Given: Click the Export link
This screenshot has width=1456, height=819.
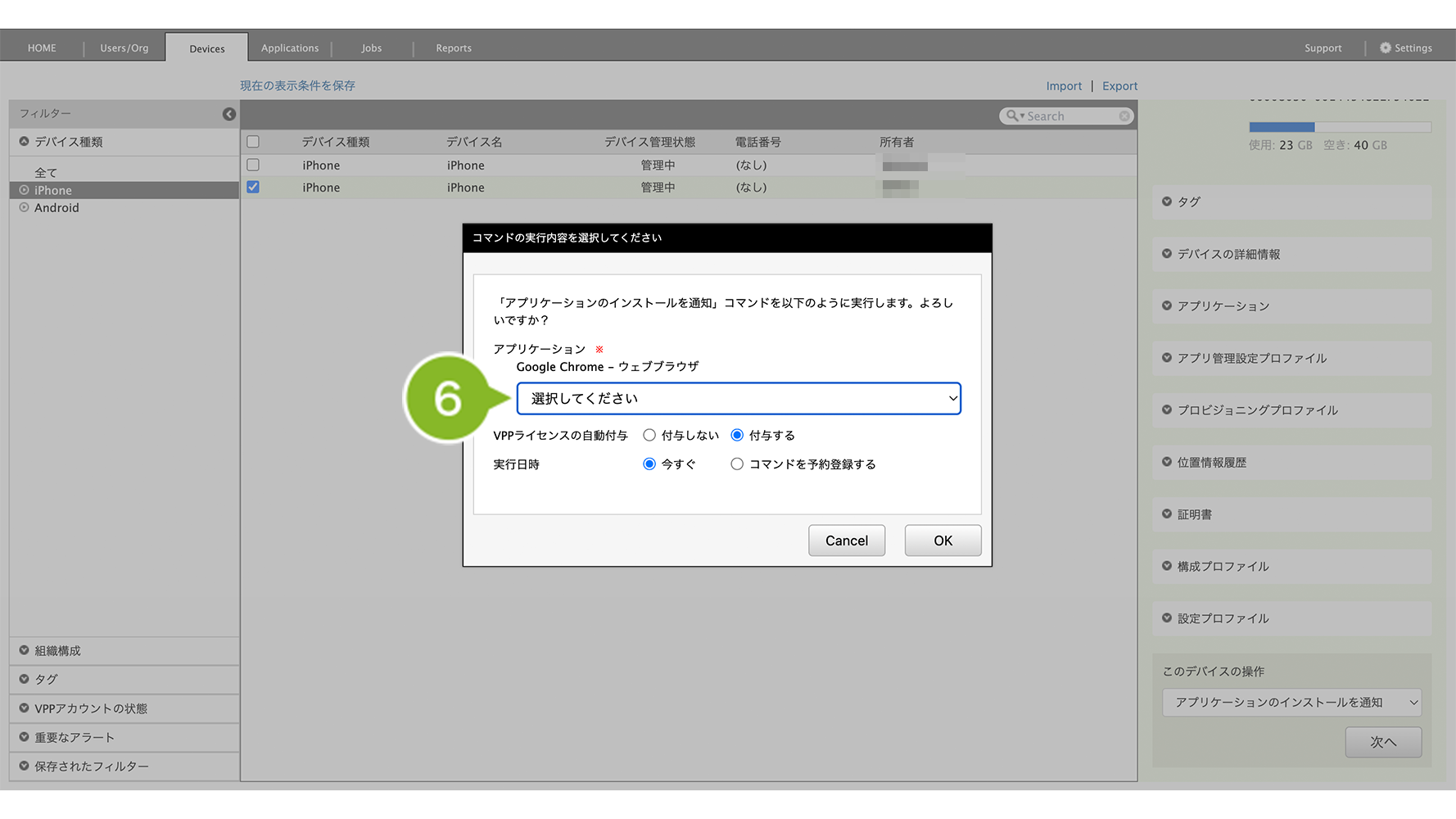Looking at the screenshot, I should [1119, 86].
